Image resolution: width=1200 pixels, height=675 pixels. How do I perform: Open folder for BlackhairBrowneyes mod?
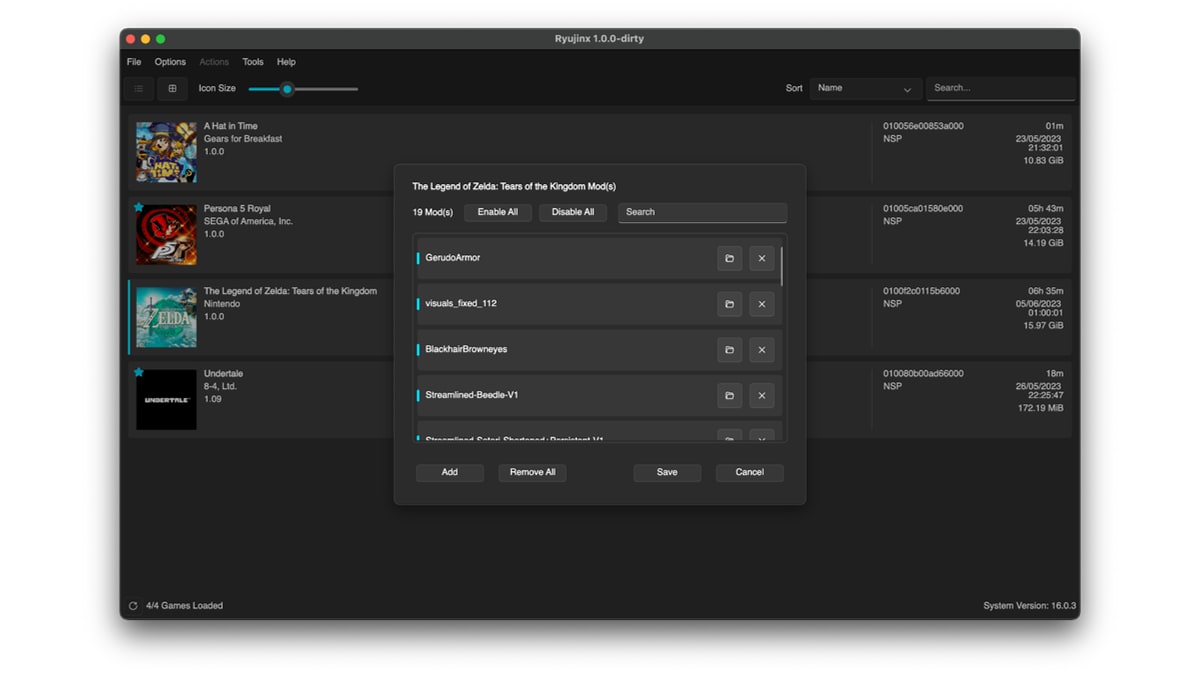click(729, 350)
